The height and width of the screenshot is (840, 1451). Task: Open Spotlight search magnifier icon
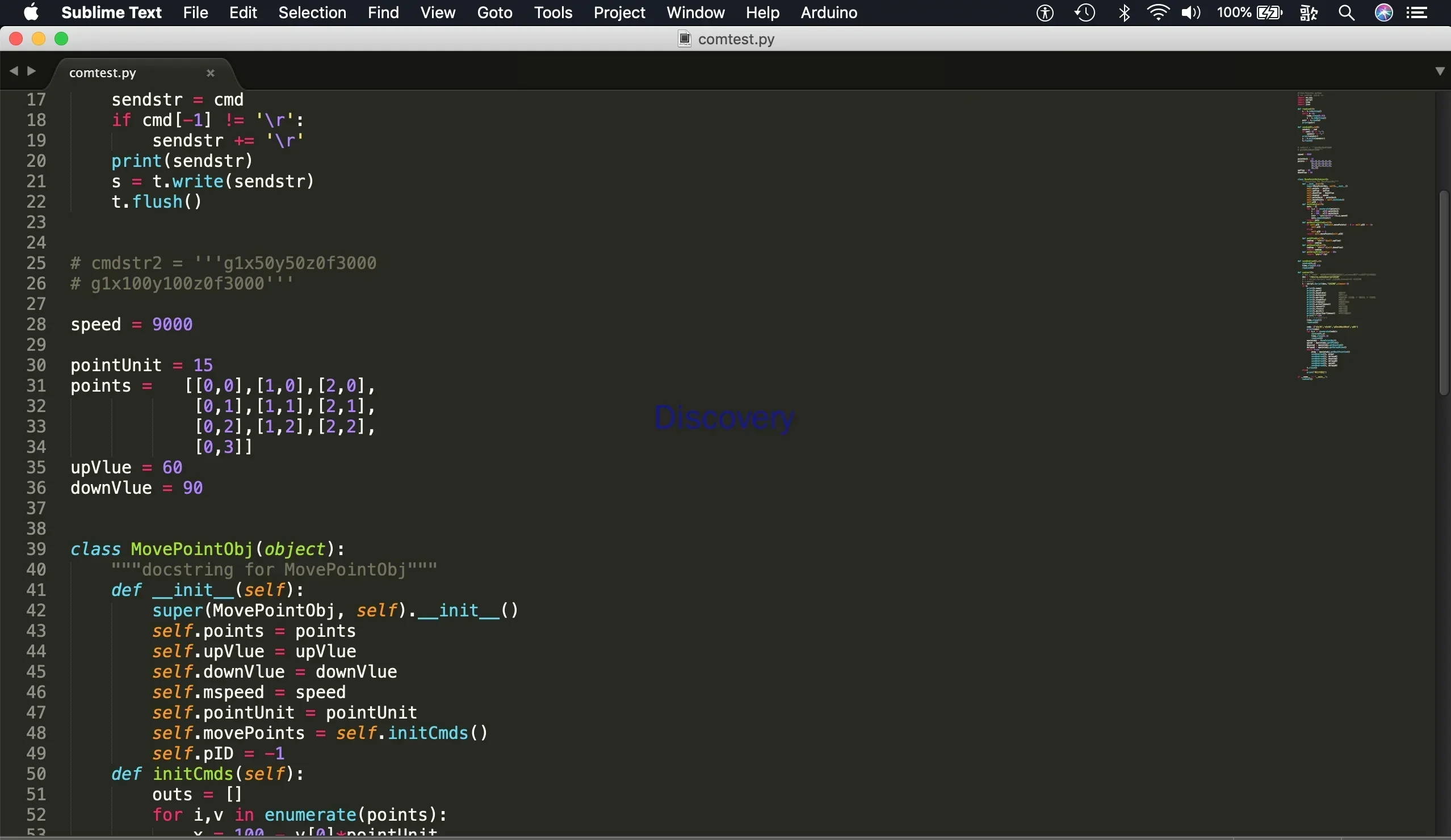[1345, 12]
